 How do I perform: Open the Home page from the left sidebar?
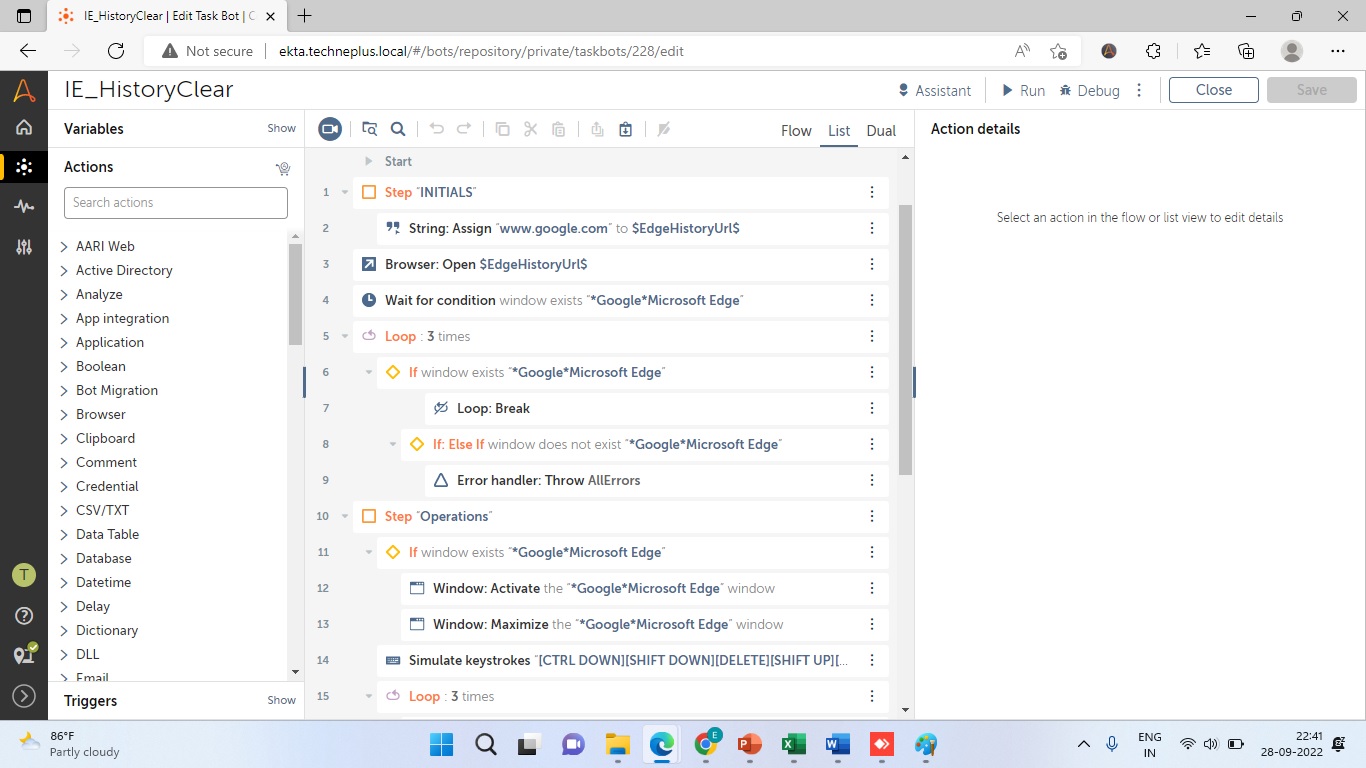[24, 127]
